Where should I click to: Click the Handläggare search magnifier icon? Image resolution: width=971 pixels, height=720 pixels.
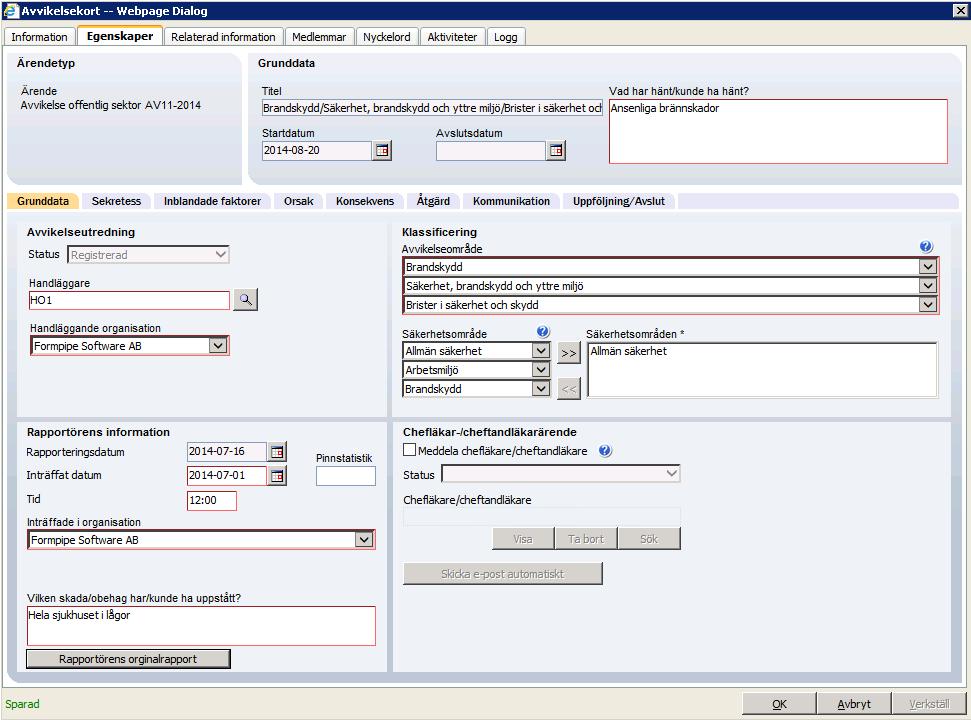tap(246, 300)
